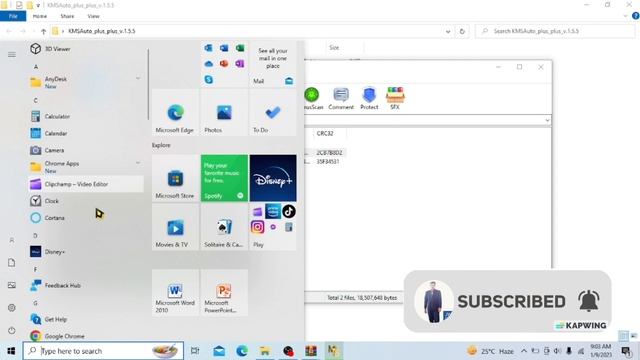Open the Clock app
This screenshot has height=360, width=640.
(86, 201)
